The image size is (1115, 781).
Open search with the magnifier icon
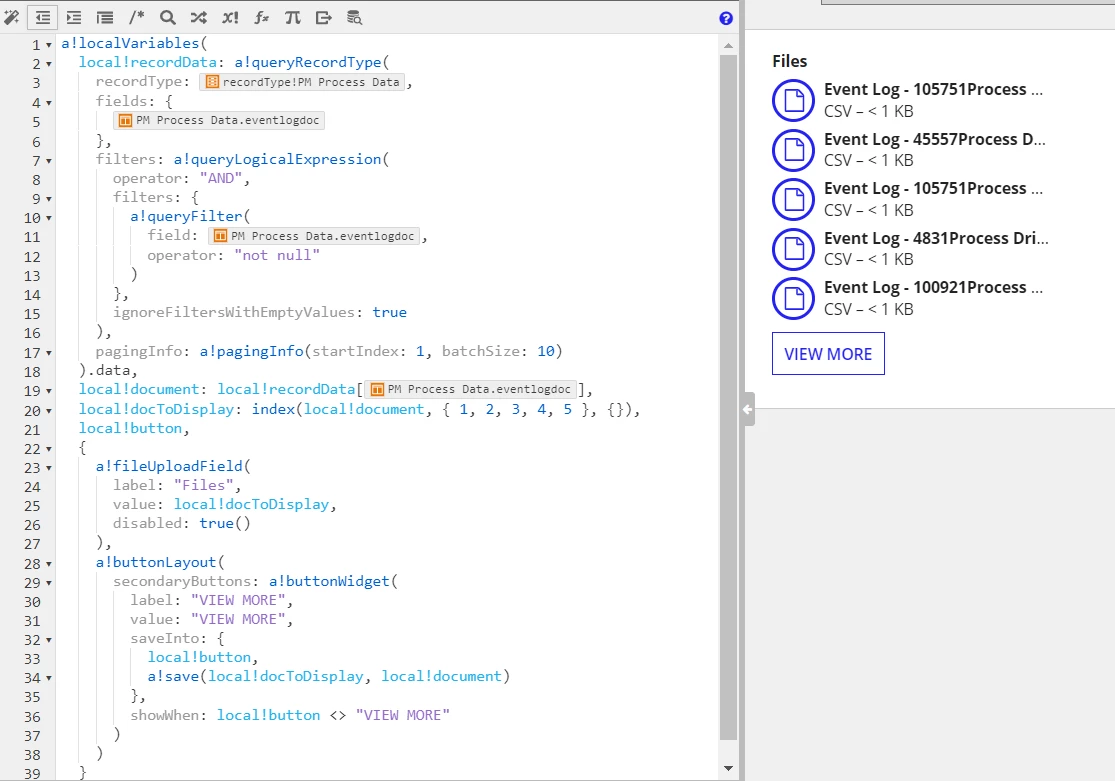click(x=167, y=18)
